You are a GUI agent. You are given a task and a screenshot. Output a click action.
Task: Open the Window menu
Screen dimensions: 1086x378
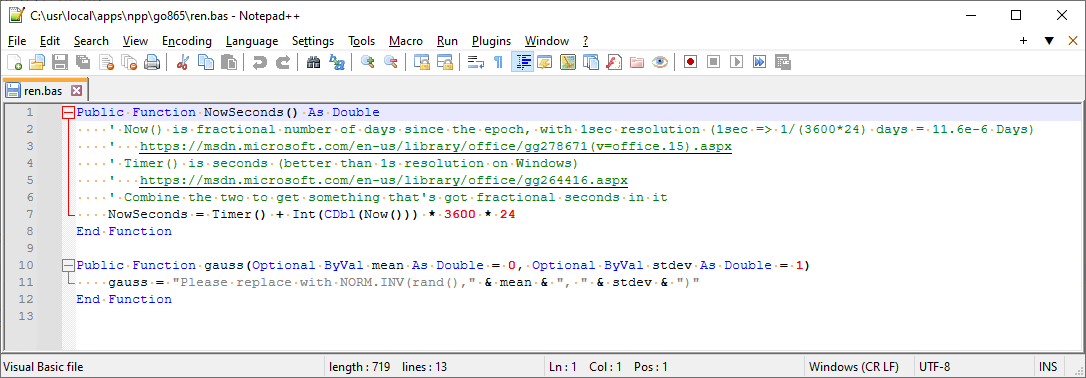[x=547, y=41]
